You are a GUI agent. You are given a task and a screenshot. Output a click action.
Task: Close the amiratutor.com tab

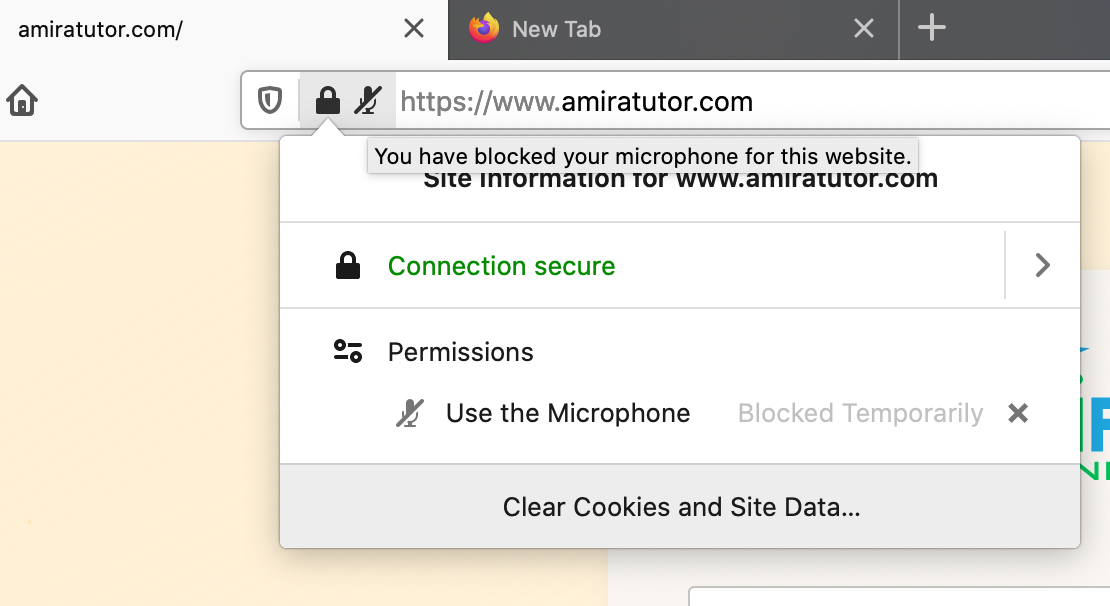(x=413, y=28)
